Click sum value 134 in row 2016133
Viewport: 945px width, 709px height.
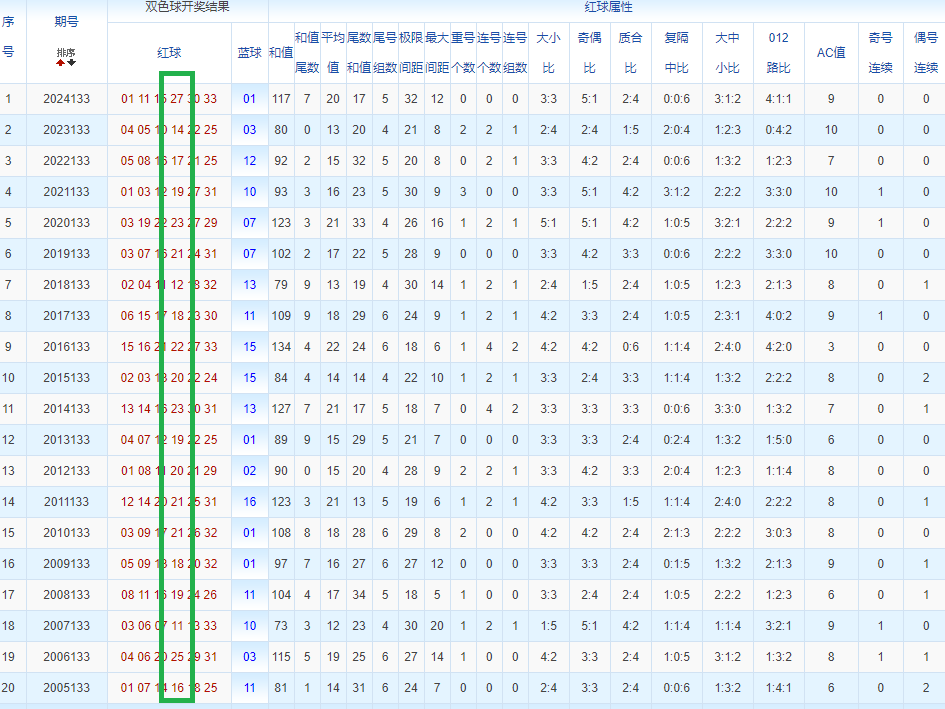[x=281, y=347]
